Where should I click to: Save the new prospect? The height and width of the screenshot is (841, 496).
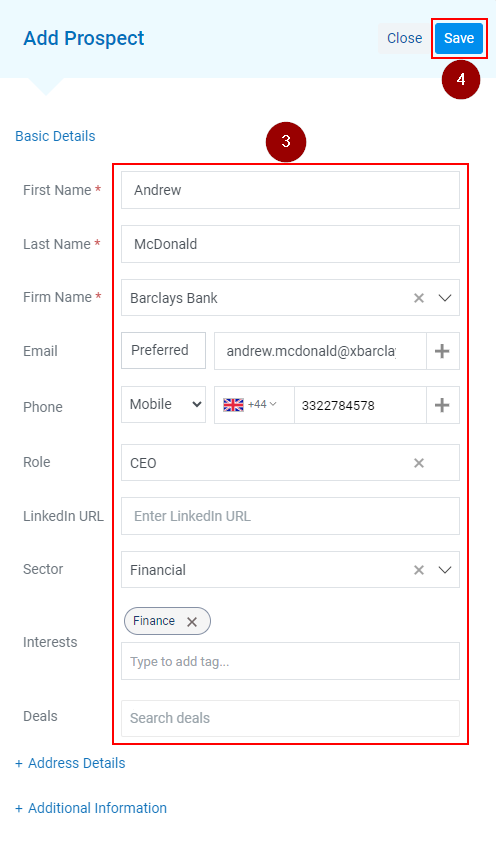pos(459,38)
